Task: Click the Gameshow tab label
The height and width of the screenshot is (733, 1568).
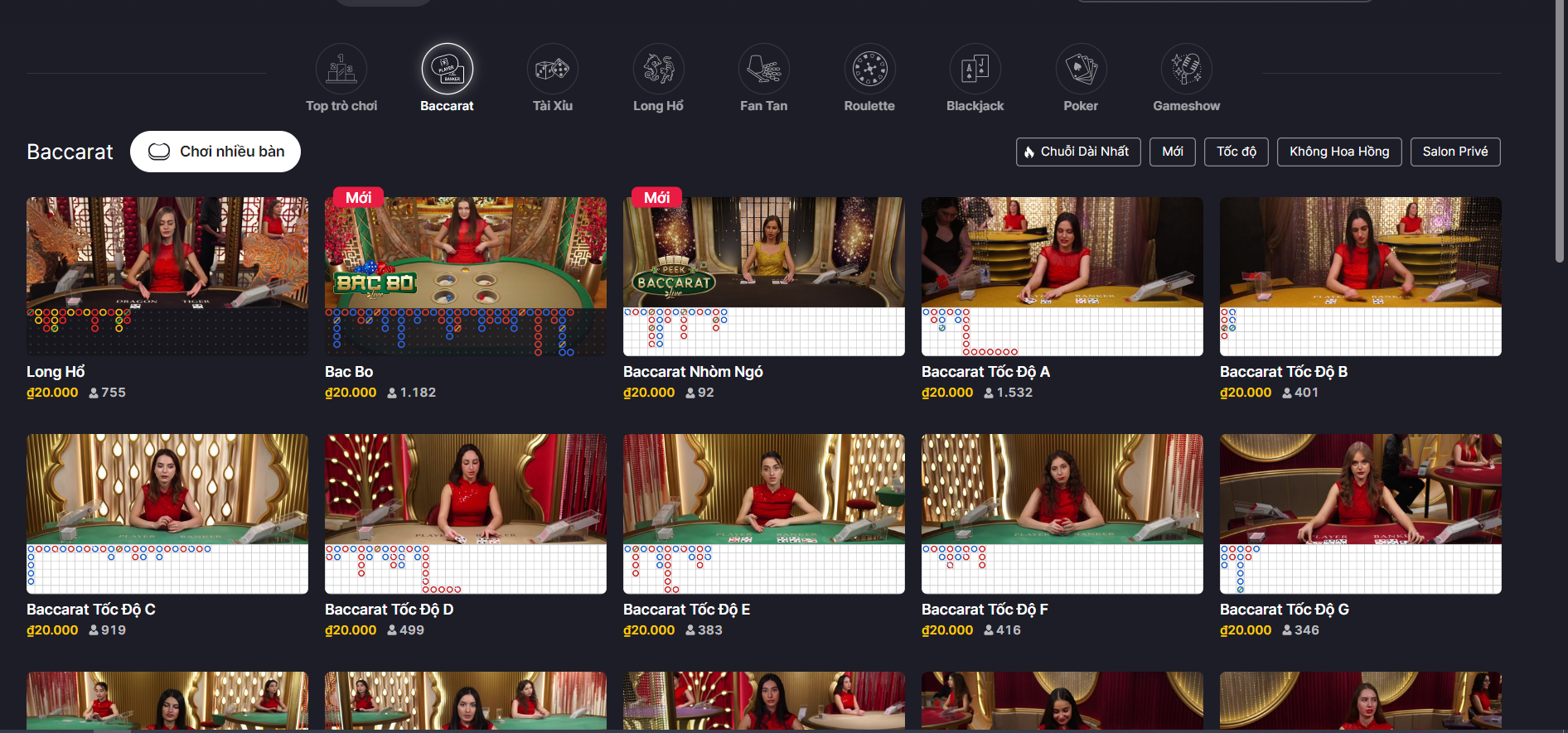Action: 1187,106
